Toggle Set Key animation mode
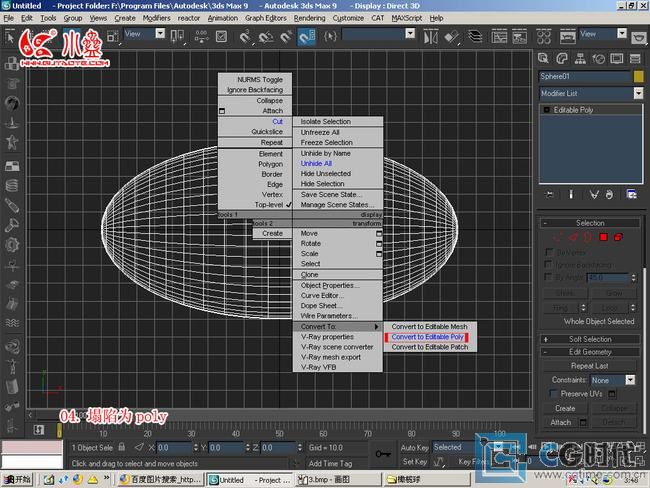 tap(414, 461)
